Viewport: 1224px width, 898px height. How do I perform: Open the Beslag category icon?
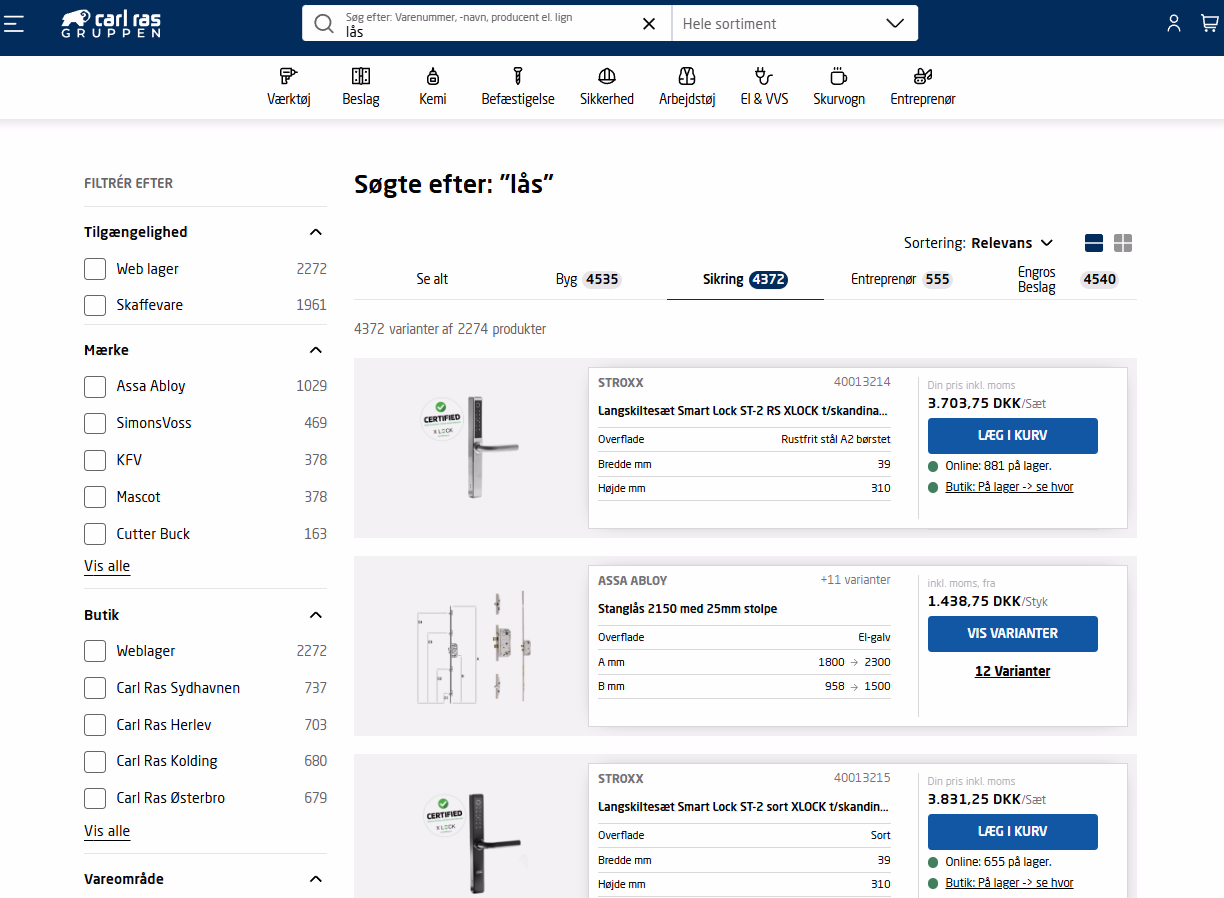click(x=361, y=76)
